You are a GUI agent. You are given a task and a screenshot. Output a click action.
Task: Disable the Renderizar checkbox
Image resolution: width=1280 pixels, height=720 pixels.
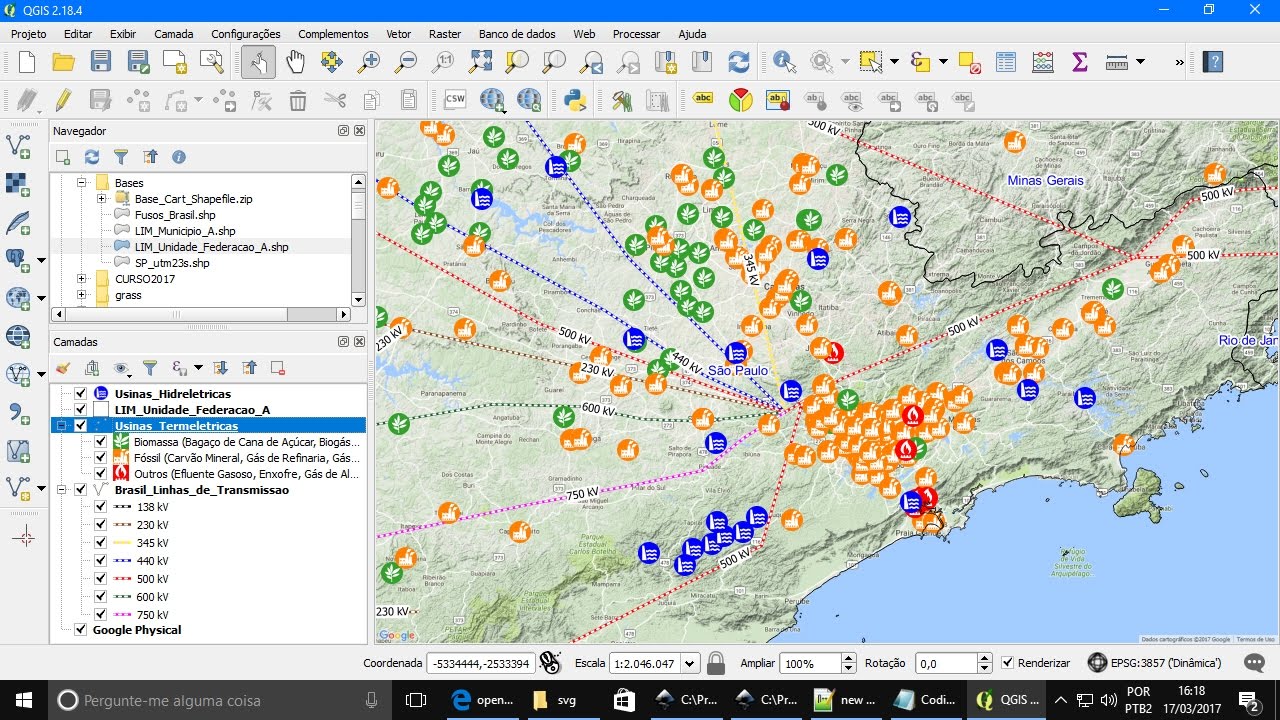(x=1008, y=663)
